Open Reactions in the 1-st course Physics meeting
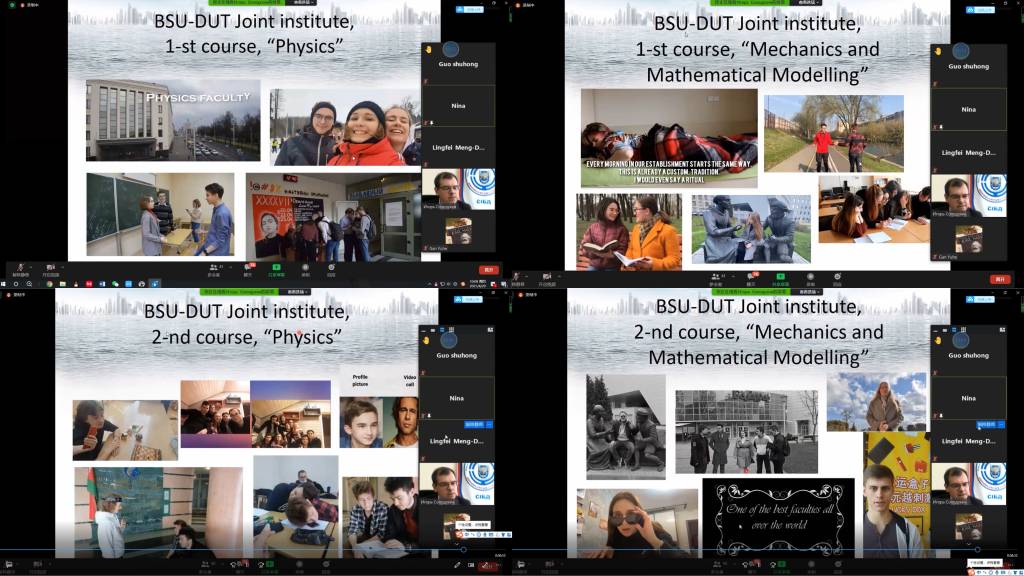The image size is (1024, 576). (x=331, y=269)
